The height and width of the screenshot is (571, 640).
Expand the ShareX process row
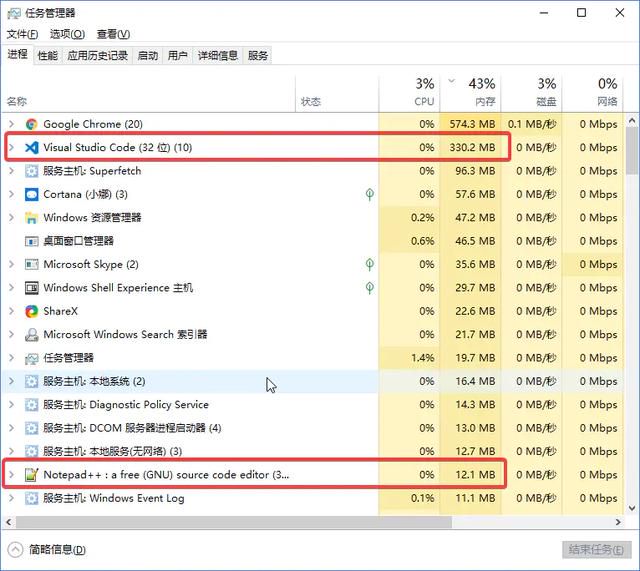[11, 311]
